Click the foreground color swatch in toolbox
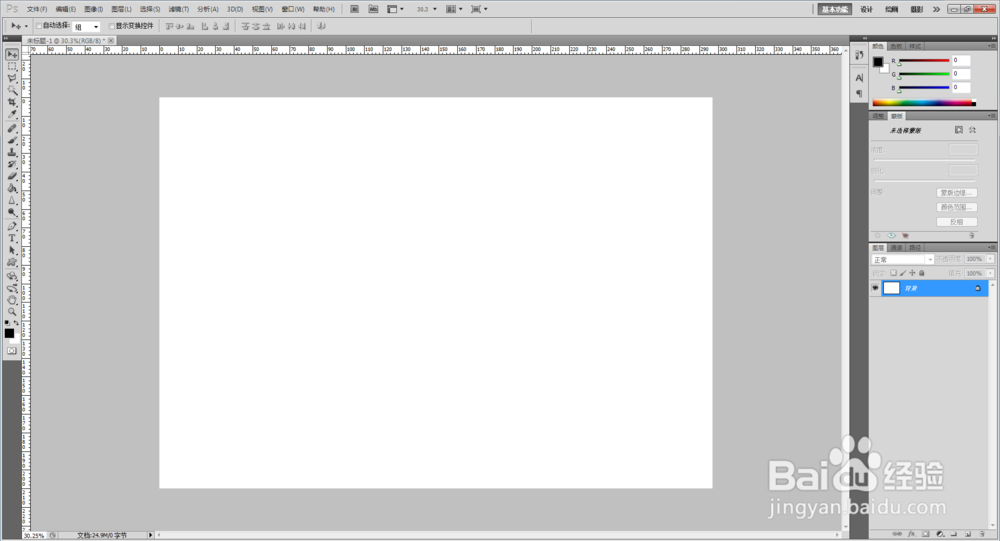Screen dimensions: 1000x541 coord(9,333)
